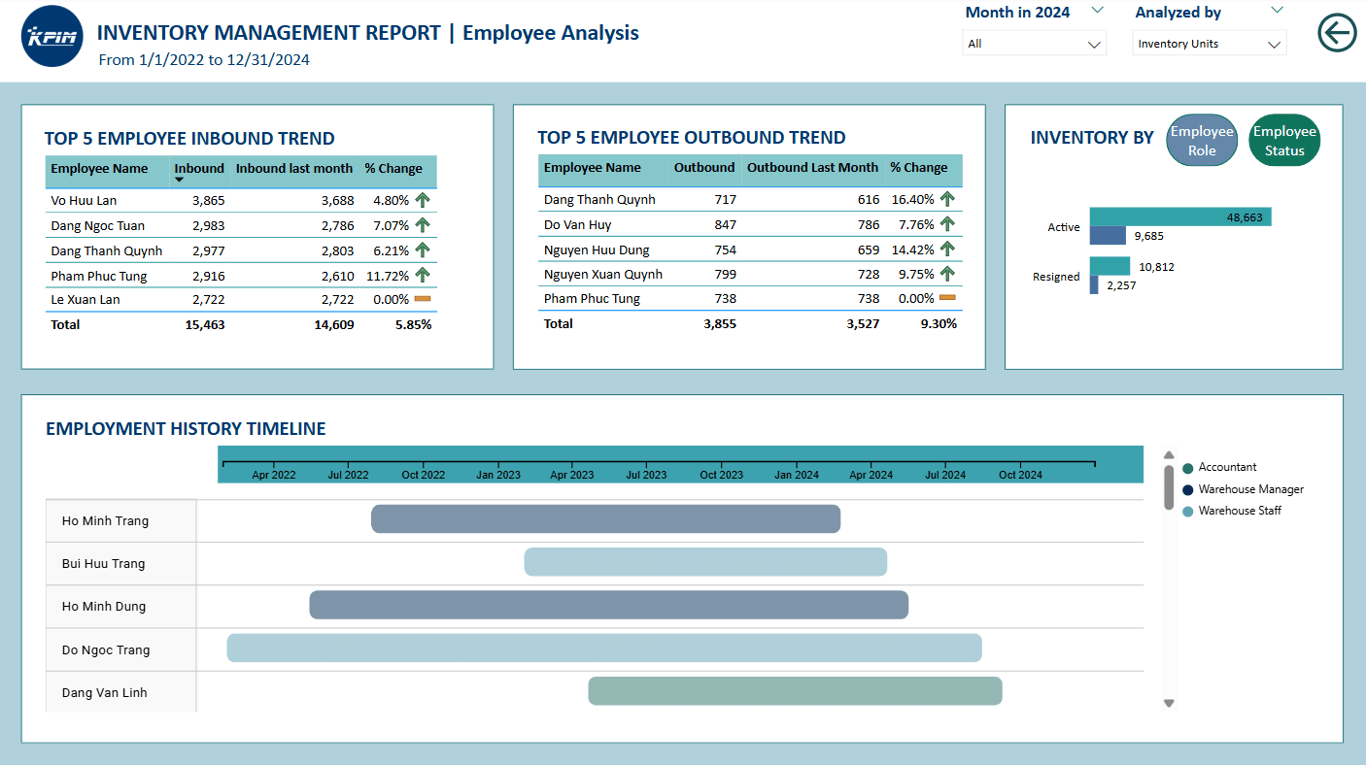The width and height of the screenshot is (1366, 765).
Task: Click the sort arrow under Inbound column header
Action: (180, 180)
